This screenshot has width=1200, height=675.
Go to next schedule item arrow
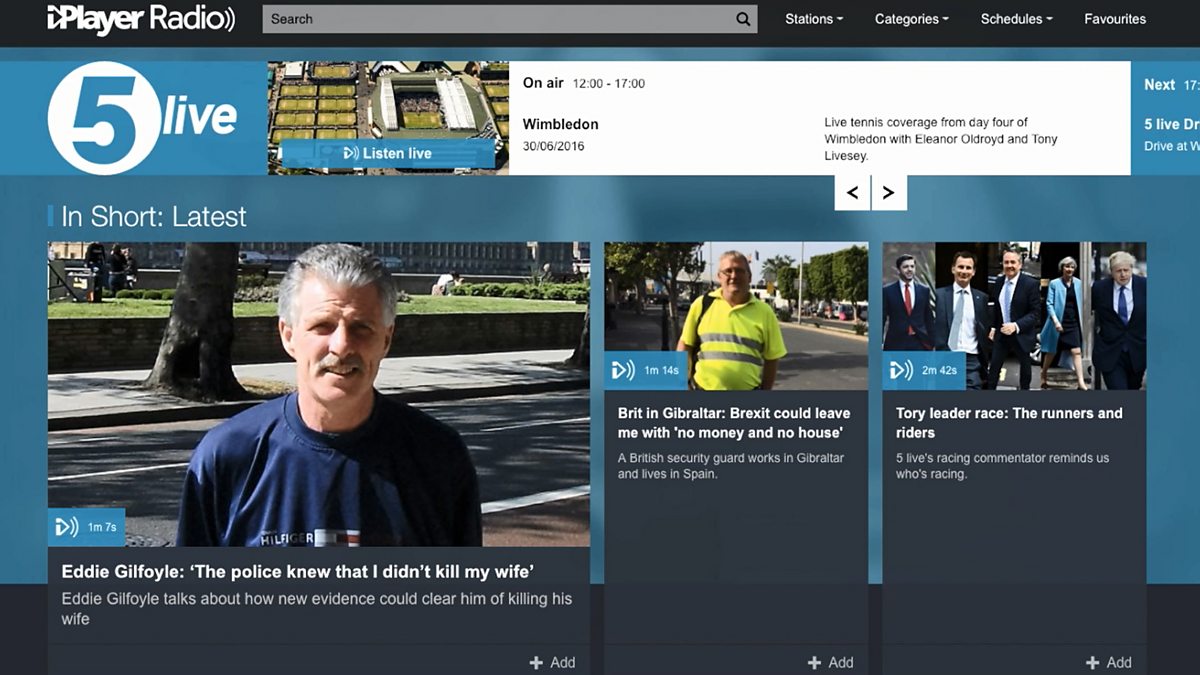(888, 193)
